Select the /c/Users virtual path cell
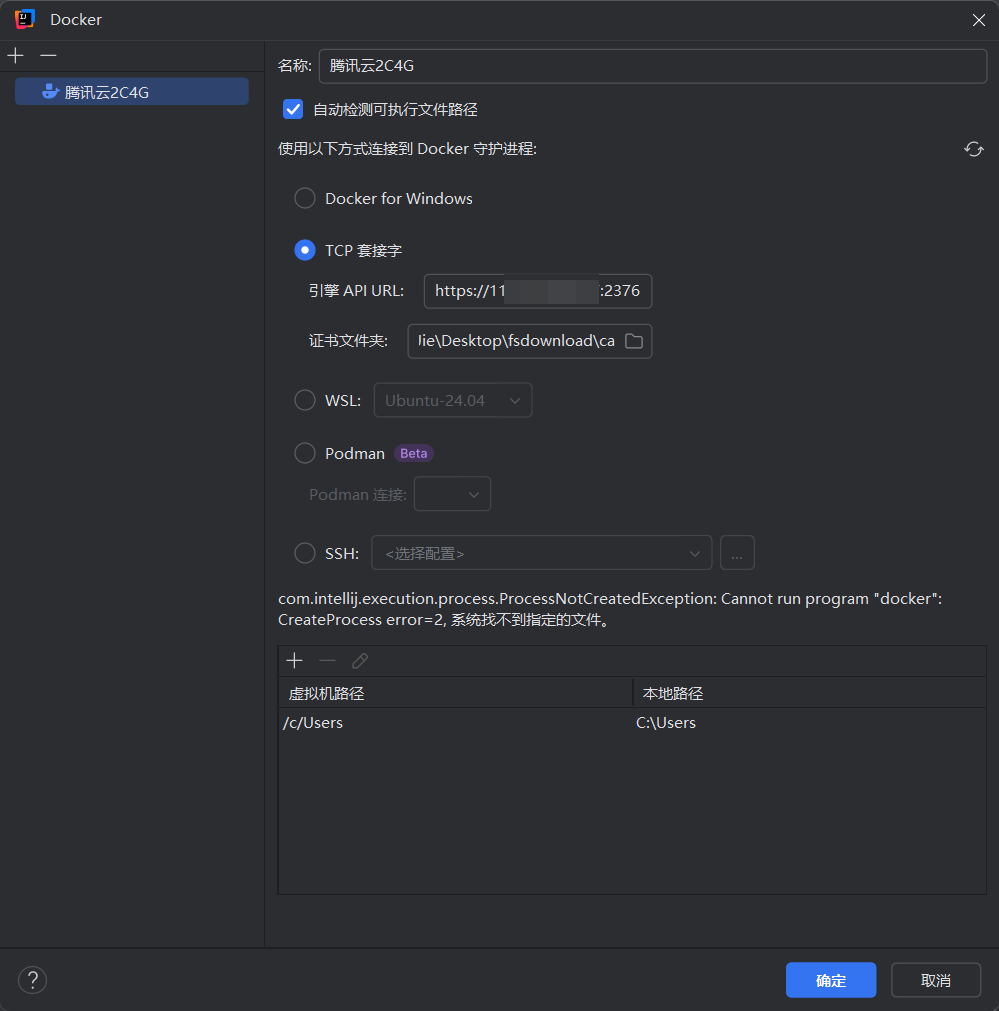Screen dimensions: 999x1011 pos(455,723)
